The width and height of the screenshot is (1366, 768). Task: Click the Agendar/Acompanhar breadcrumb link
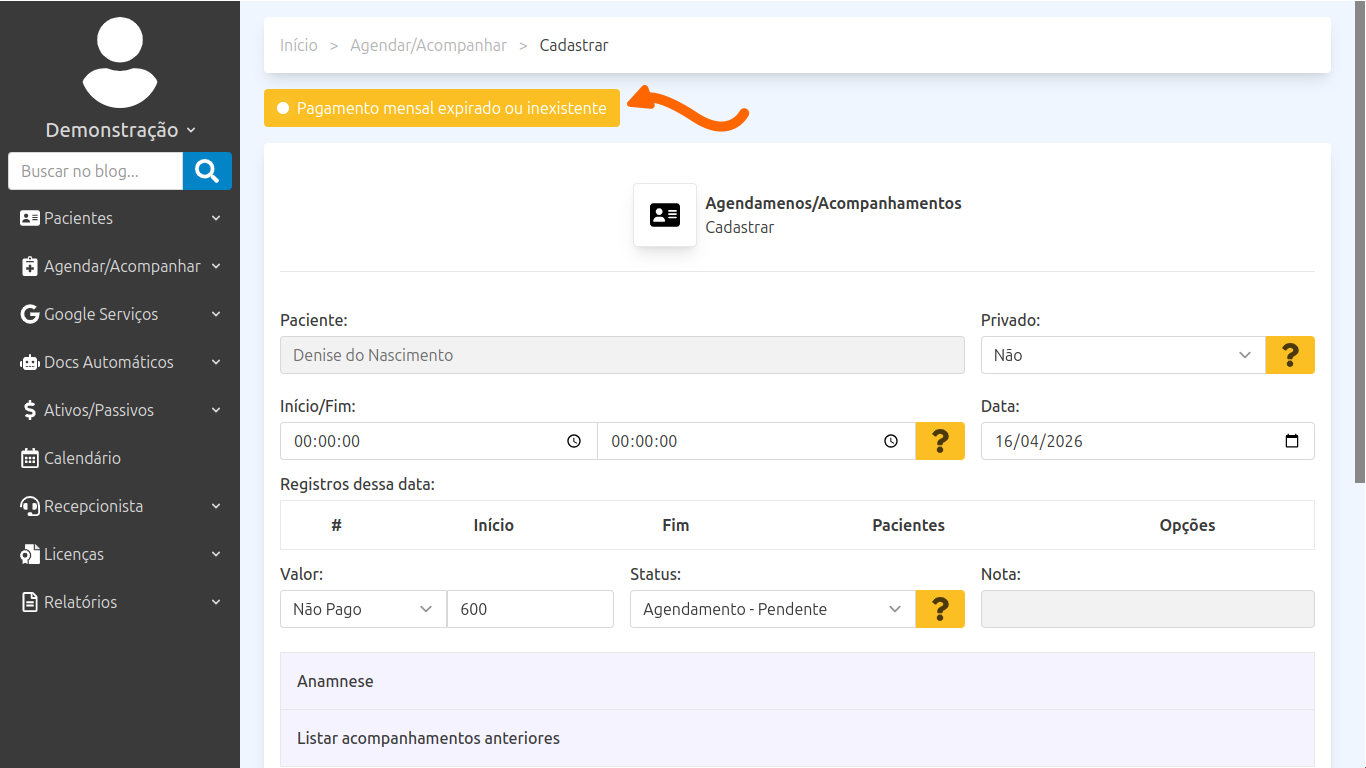(428, 45)
